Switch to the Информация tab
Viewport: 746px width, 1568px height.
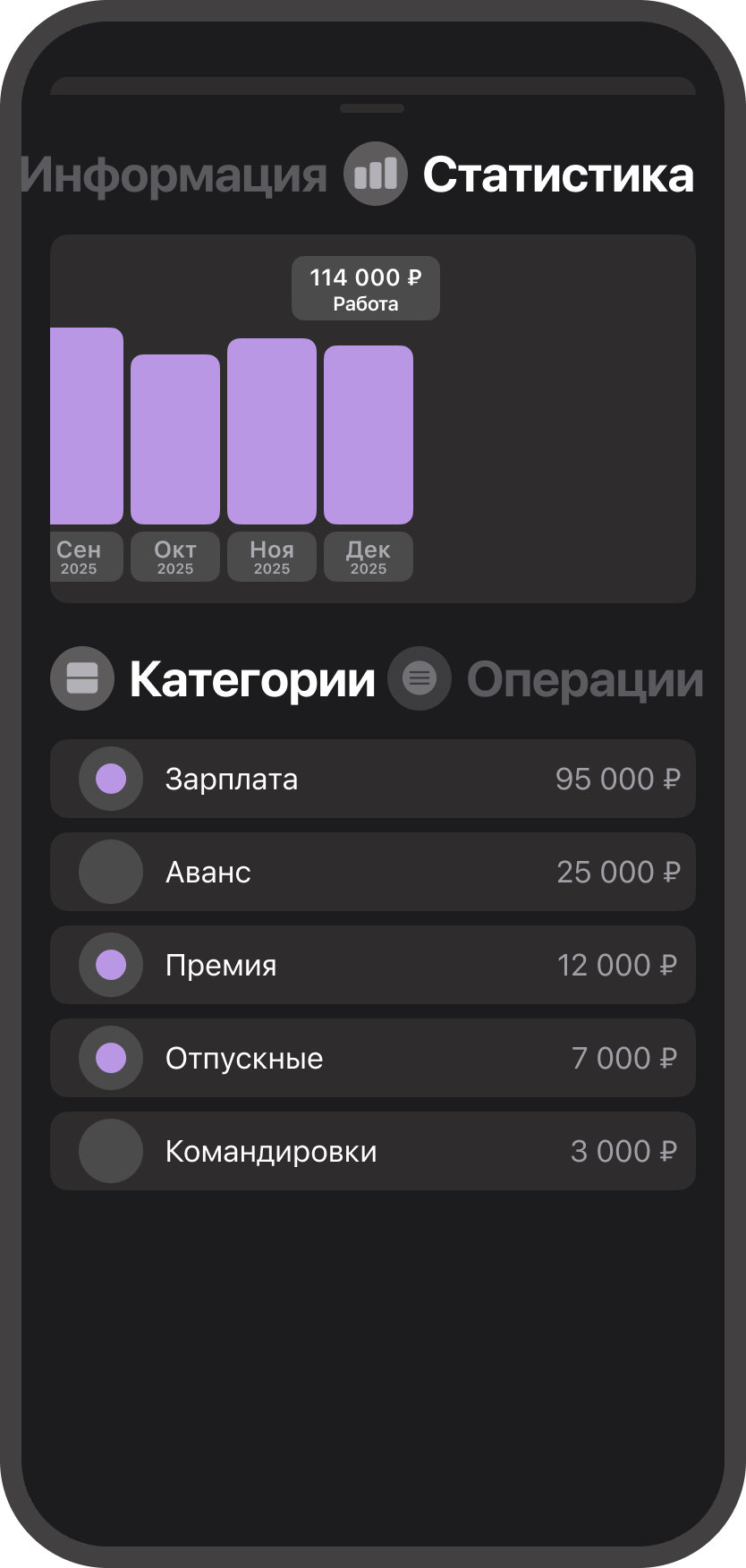pyautogui.click(x=173, y=175)
